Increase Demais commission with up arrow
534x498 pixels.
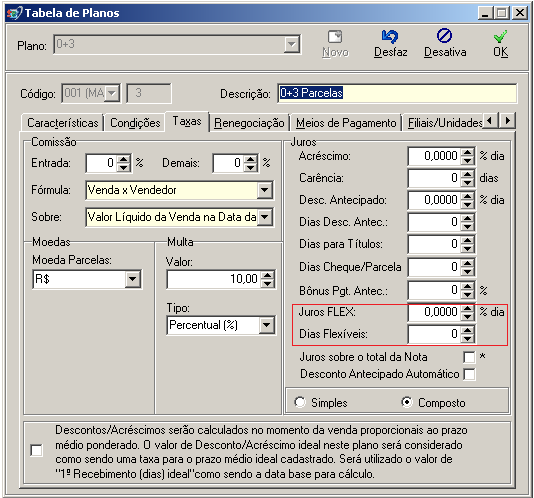(x=251, y=159)
